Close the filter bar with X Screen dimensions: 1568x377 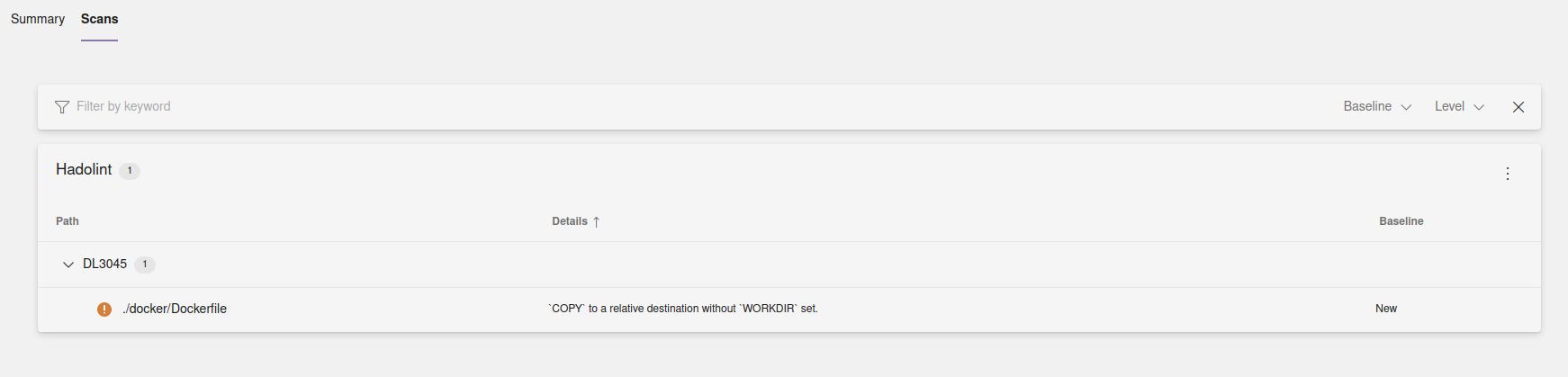[x=1518, y=107]
